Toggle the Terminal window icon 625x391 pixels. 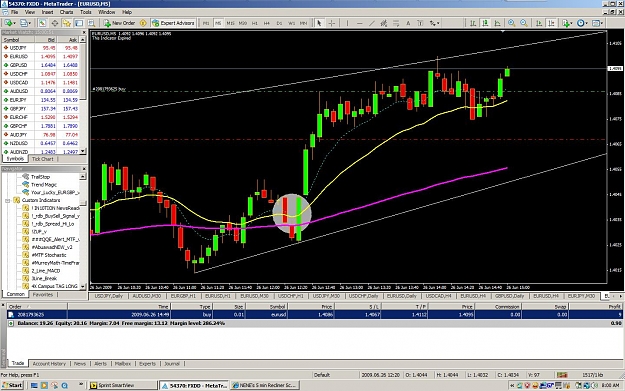79,23
